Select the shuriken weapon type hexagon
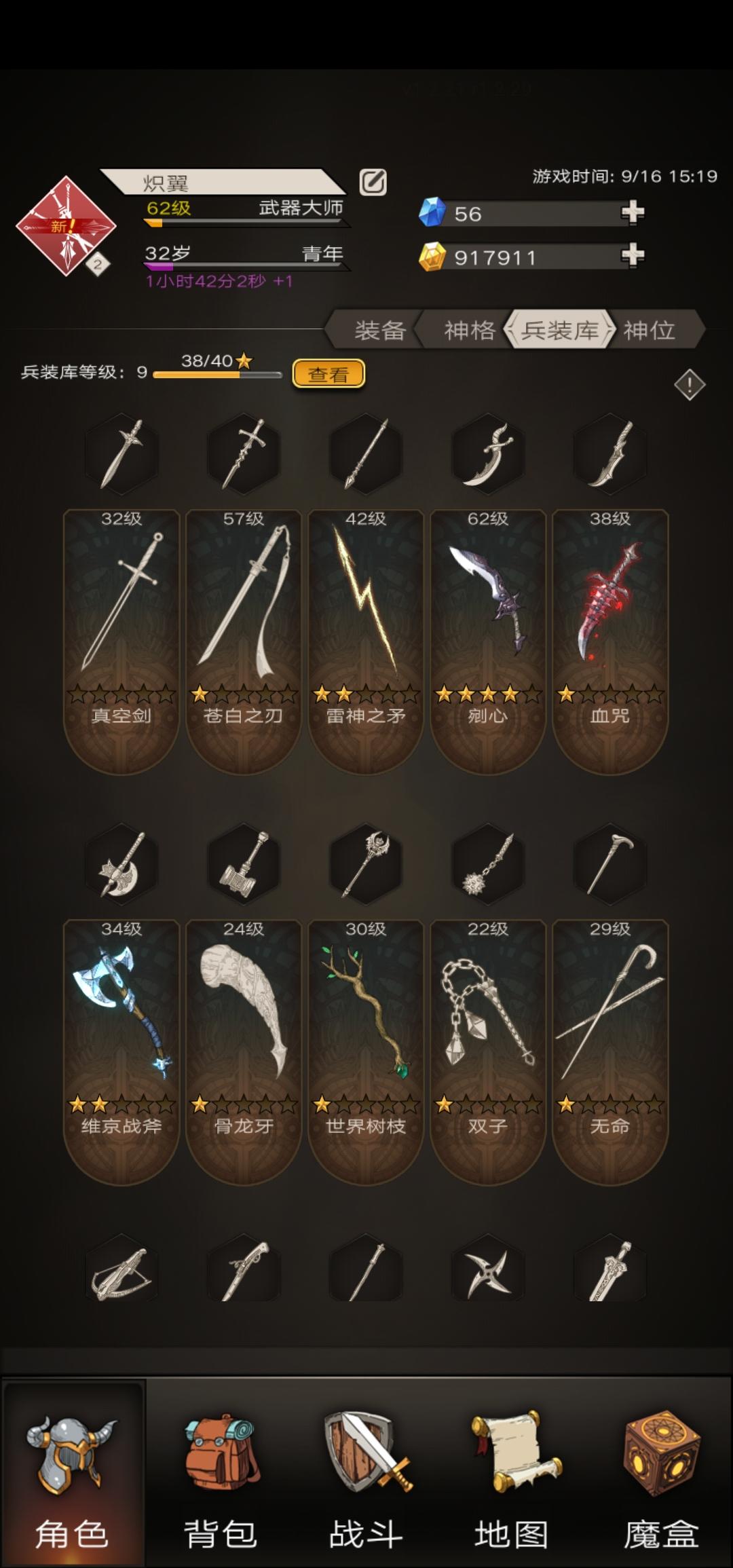The image size is (733, 1568). 488,1270
